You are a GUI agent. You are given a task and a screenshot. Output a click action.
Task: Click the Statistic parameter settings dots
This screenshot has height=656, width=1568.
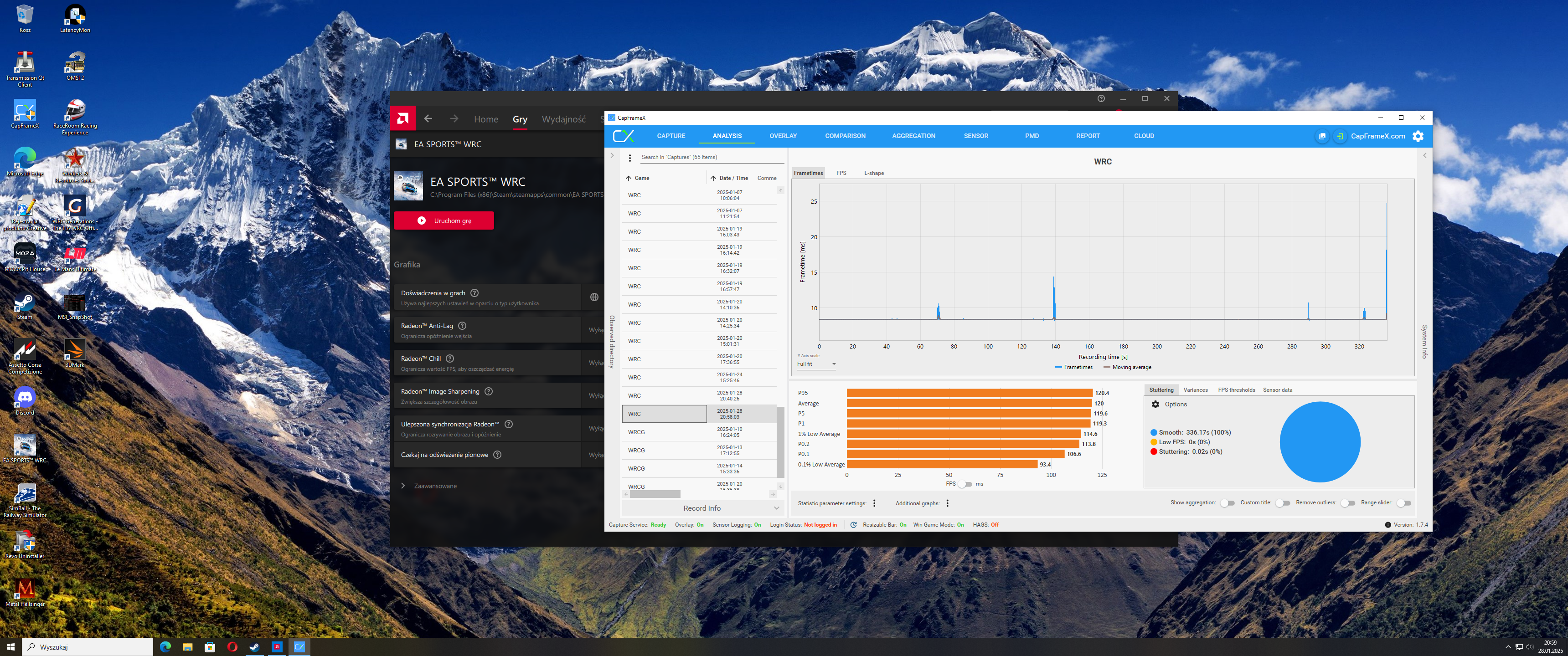[x=874, y=503]
